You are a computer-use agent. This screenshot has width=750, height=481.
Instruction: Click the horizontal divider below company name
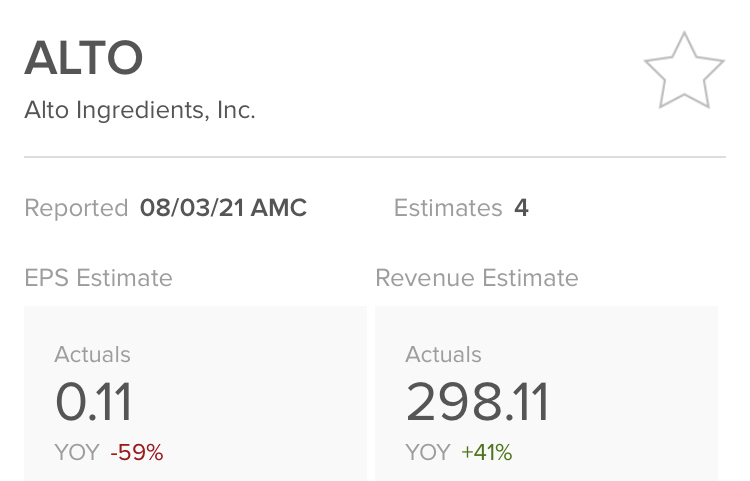(x=375, y=157)
